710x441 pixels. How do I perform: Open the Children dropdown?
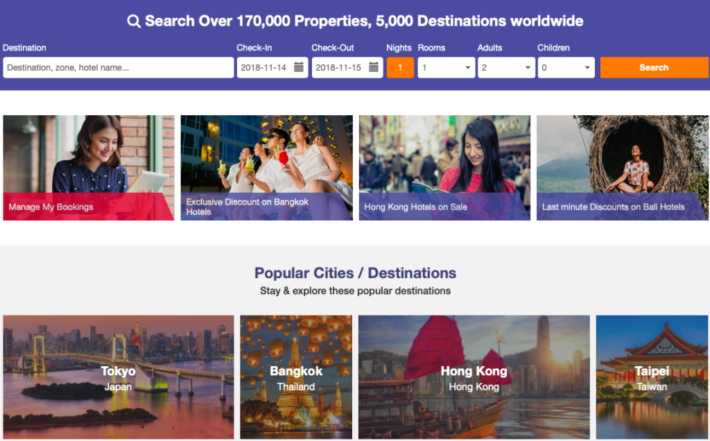tap(566, 67)
